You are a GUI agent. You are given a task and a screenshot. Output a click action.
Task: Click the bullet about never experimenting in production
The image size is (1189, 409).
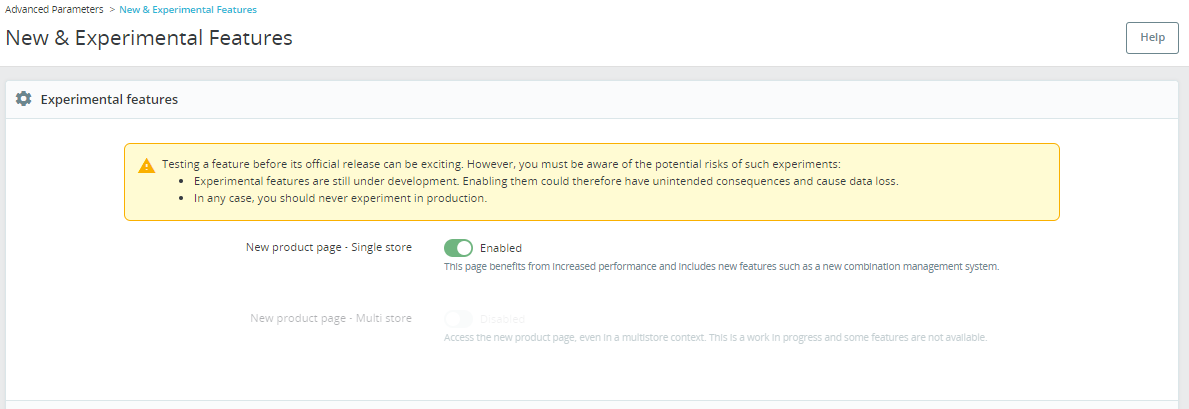click(340, 198)
